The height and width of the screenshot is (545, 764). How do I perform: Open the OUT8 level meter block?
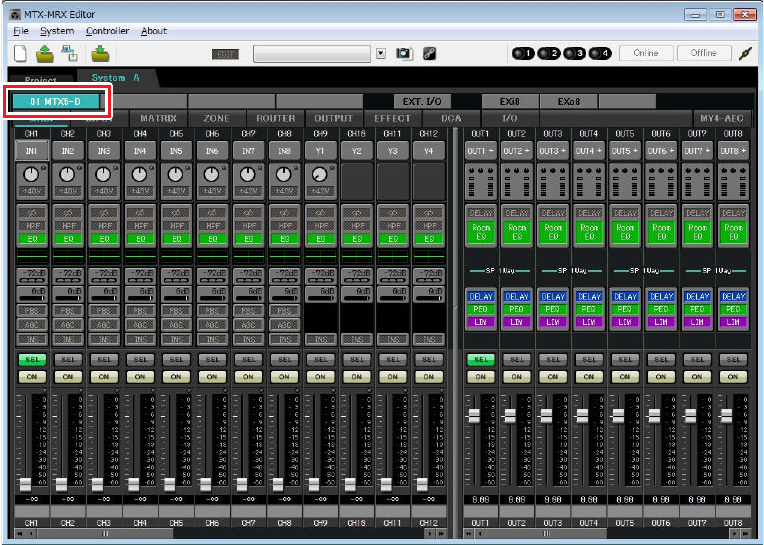[x=733, y=182]
